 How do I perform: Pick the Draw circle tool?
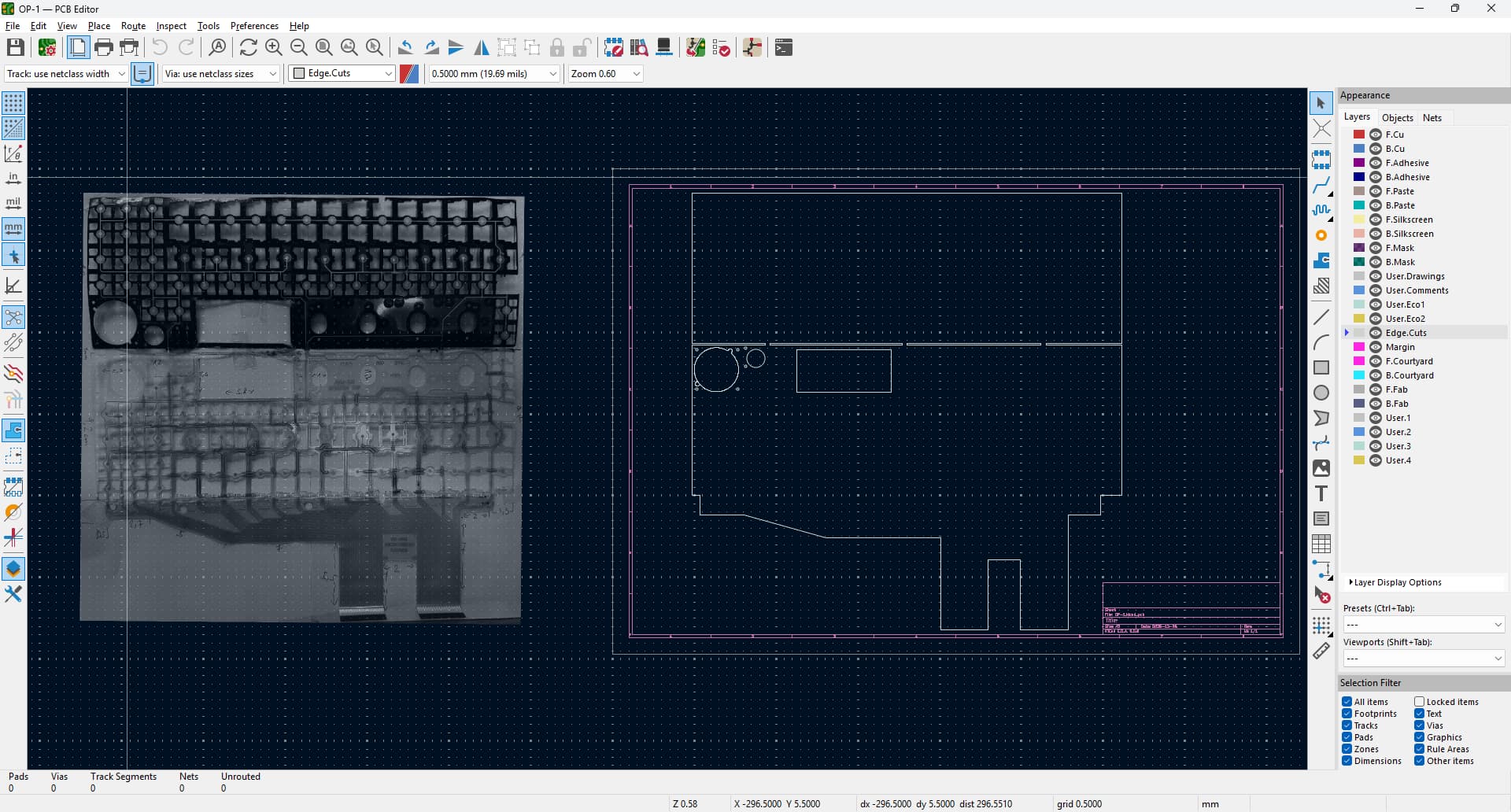tap(1321, 393)
